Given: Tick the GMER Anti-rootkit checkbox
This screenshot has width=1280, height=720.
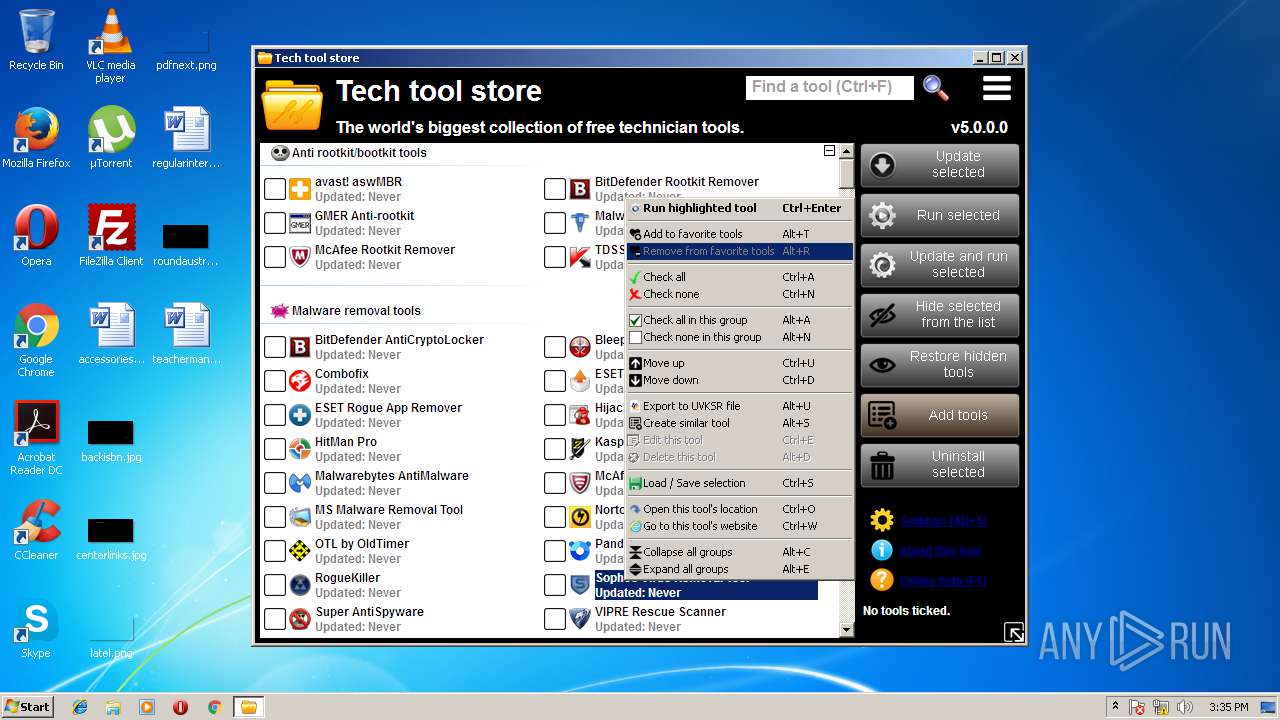Looking at the screenshot, I should point(275,223).
